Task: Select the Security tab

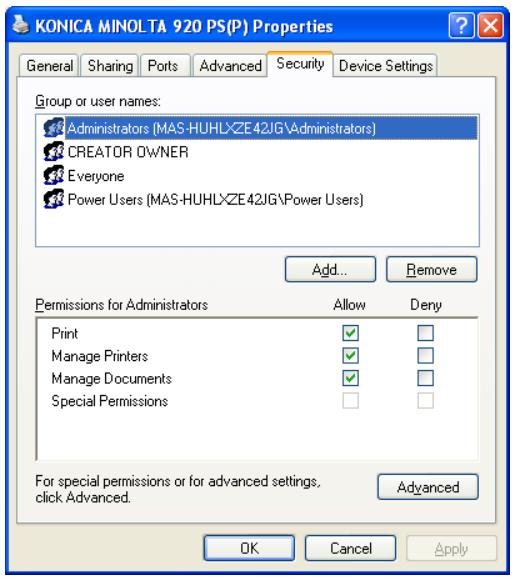Action: coord(300,64)
